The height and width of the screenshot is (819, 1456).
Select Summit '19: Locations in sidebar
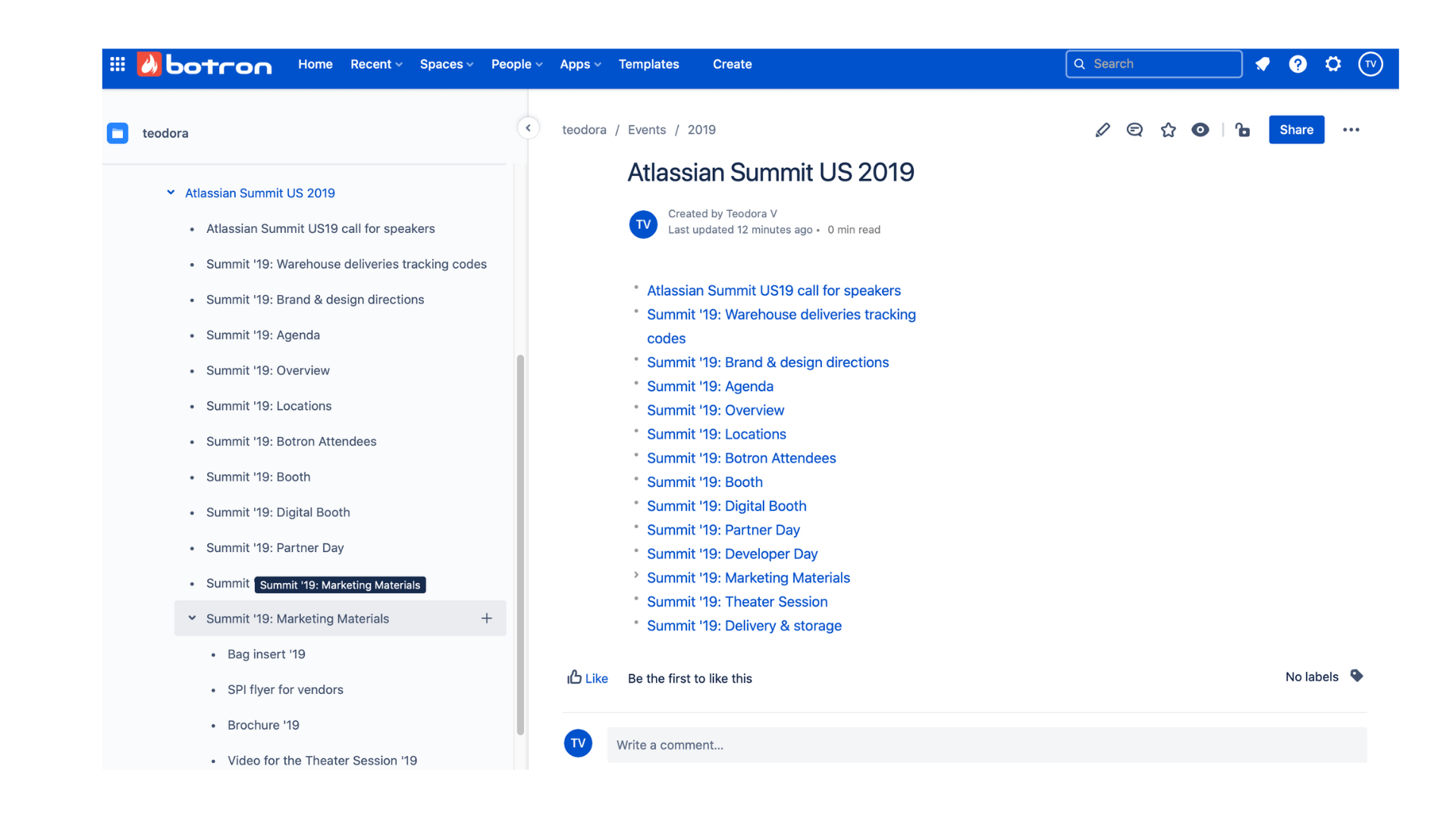point(269,406)
